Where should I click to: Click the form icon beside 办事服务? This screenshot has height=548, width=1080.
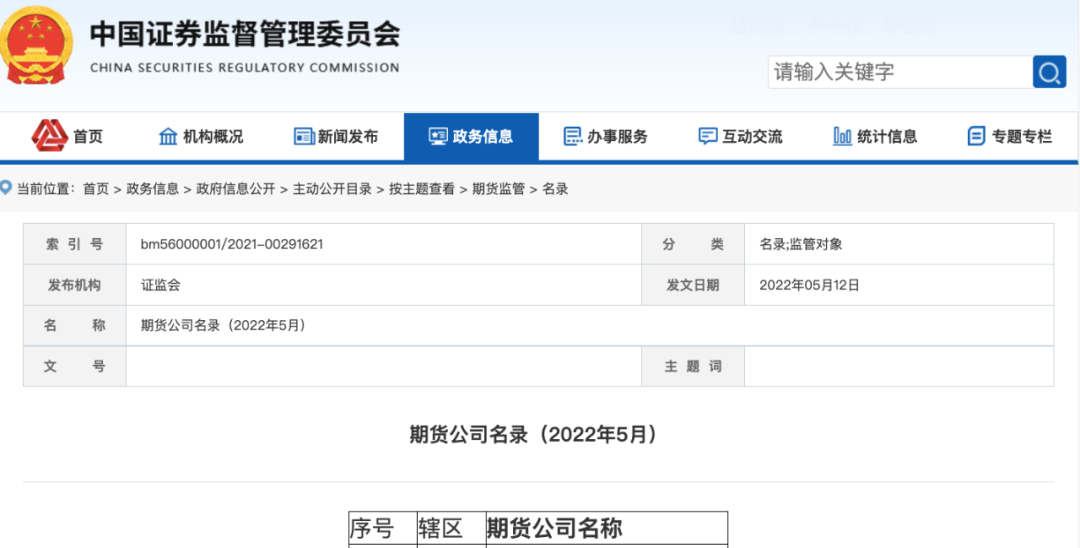(572, 136)
